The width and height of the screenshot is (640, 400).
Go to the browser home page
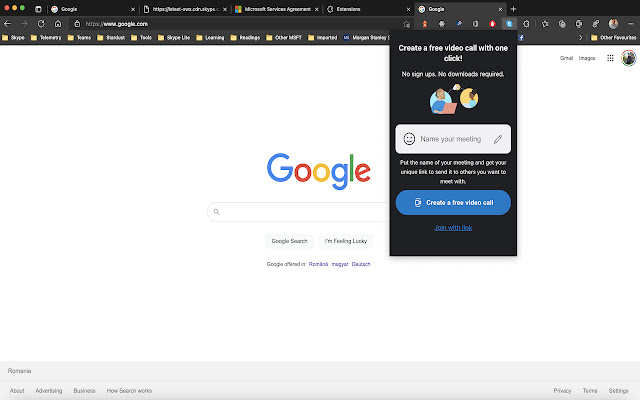(58, 24)
